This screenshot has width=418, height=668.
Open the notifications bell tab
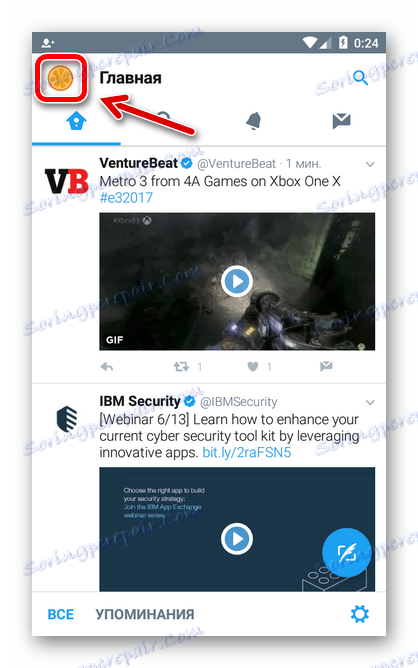click(x=254, y=121)
